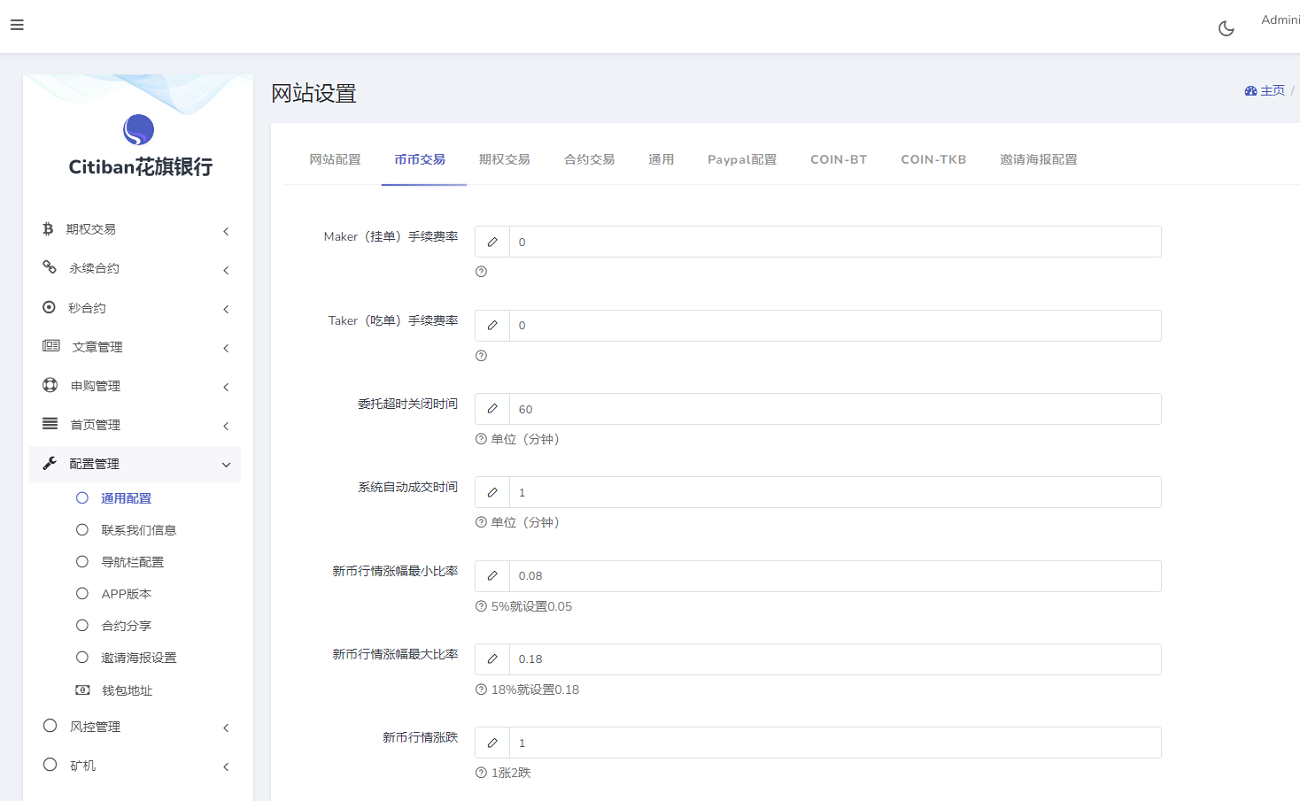This screenshot has height=801, width=1300.
Task: Click the pencil icon for Taker 手续费率
Action: tap(492, 325)
